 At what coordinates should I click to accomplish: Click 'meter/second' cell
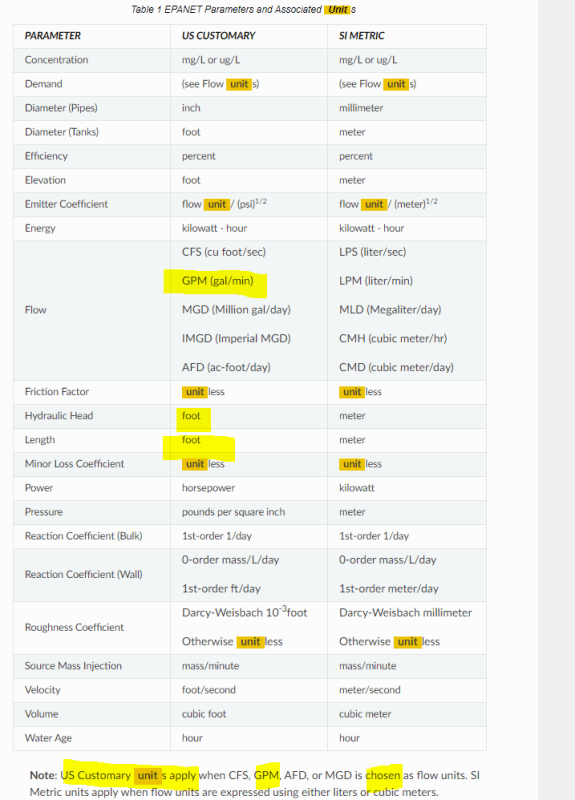369,690
